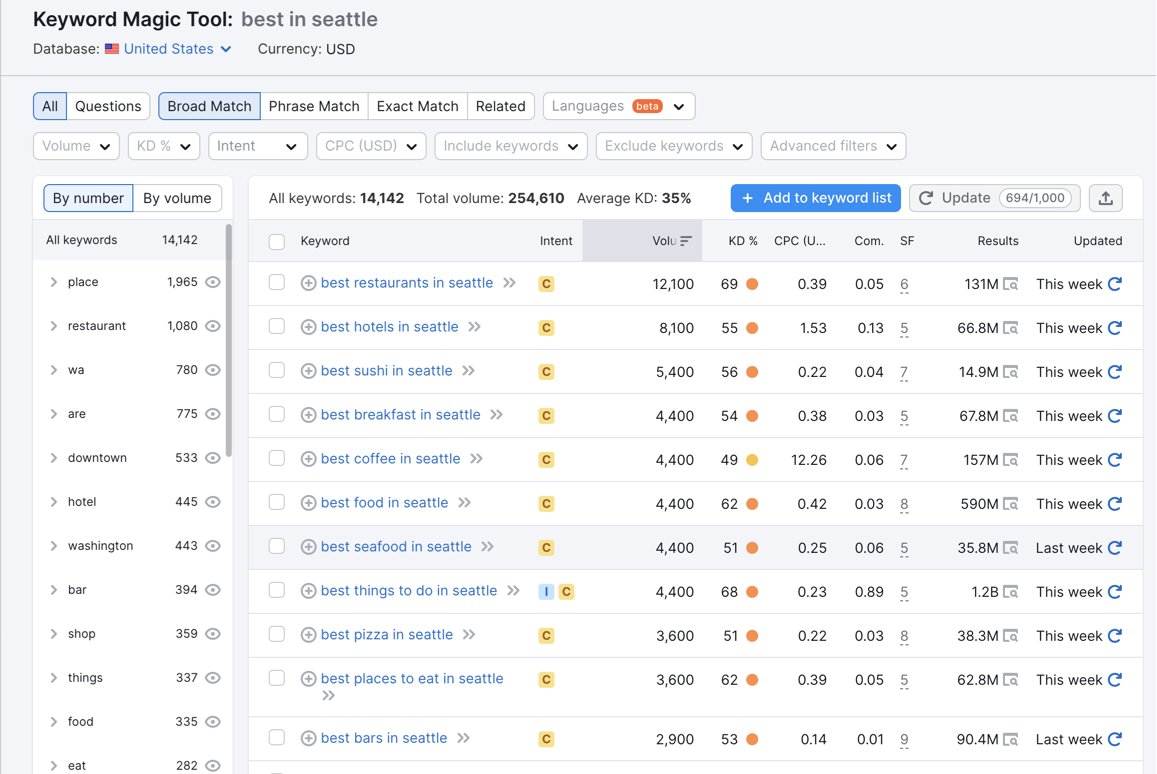Open double-arrow next to best seafood in seattle
The image size is (1157, 774).
488,546
